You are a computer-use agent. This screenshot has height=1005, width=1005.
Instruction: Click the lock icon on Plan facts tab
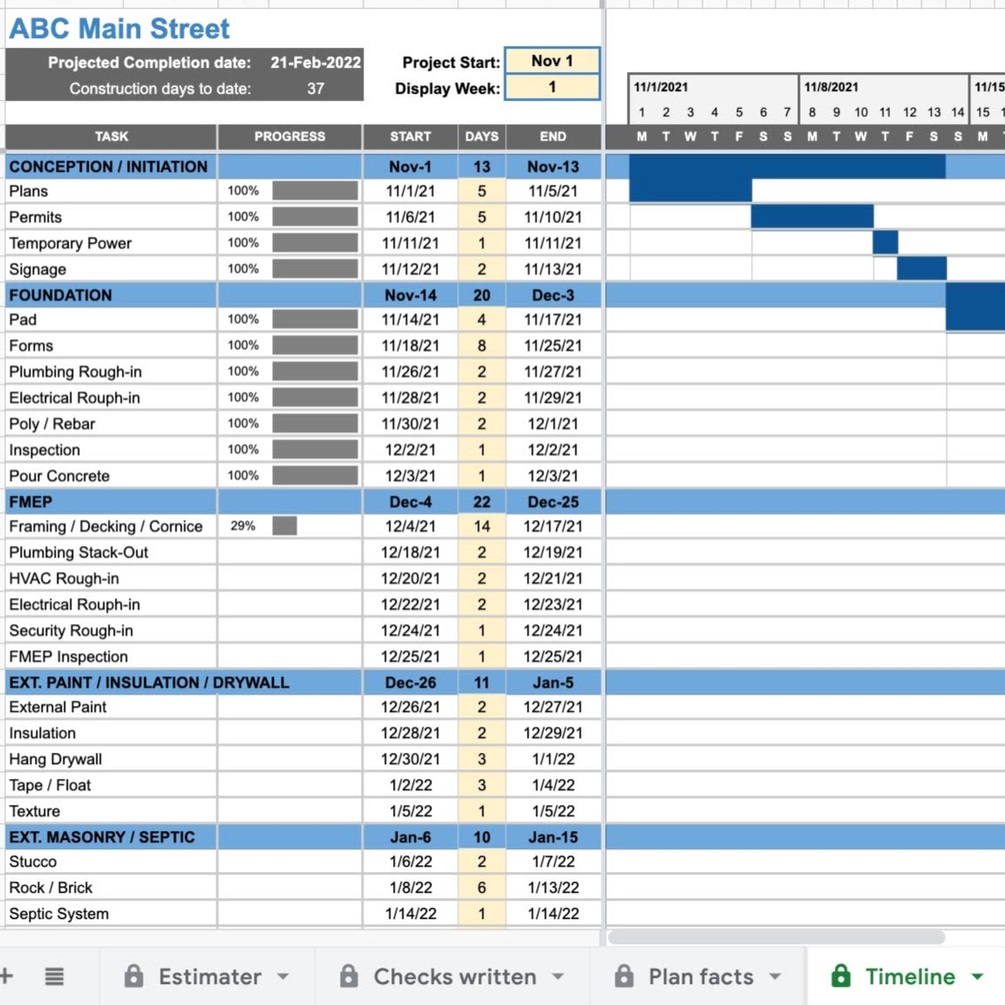[624, 976]
